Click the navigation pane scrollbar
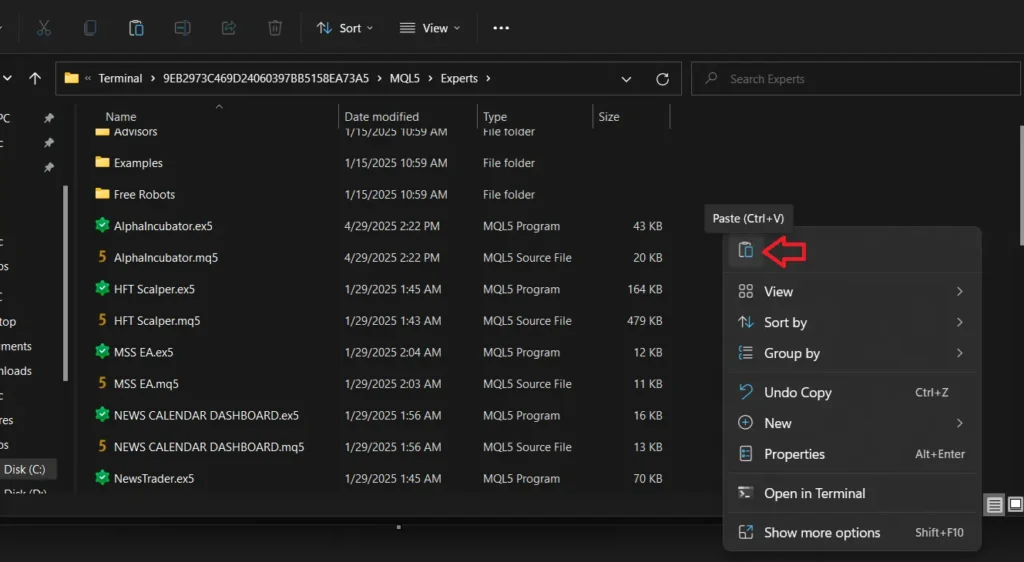The width and height of the screenshot is (1024, 562). (65, 283)
